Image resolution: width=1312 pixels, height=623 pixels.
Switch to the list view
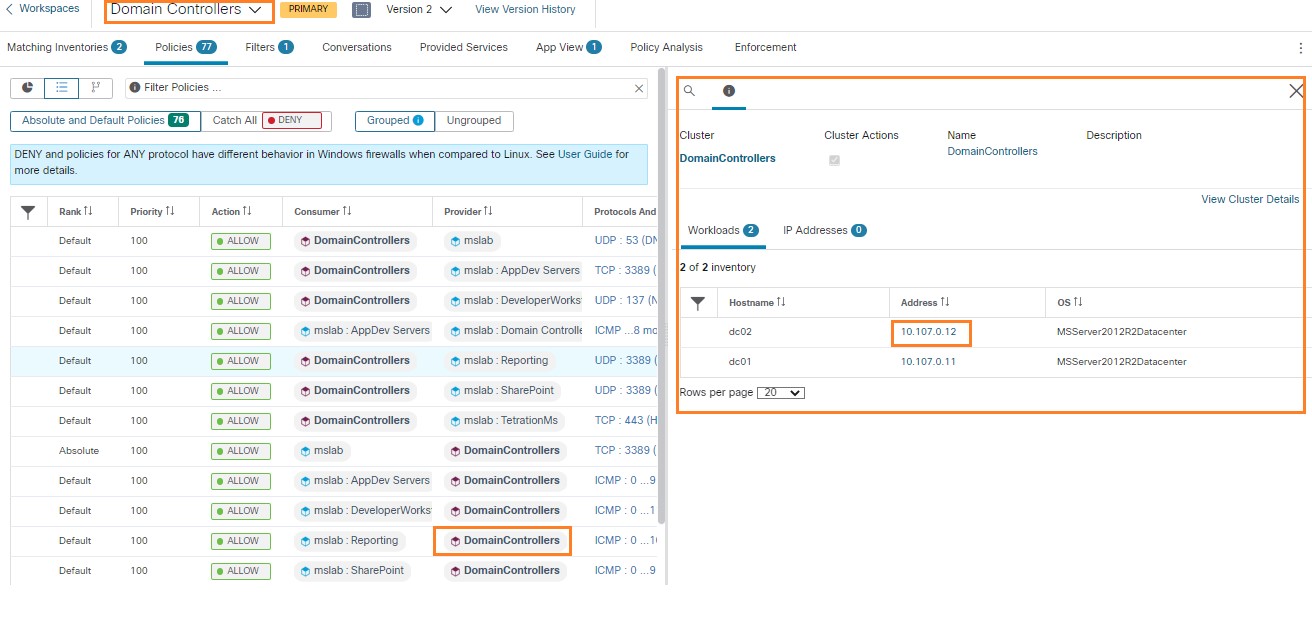pyautogui.click(x=61, y=88)
